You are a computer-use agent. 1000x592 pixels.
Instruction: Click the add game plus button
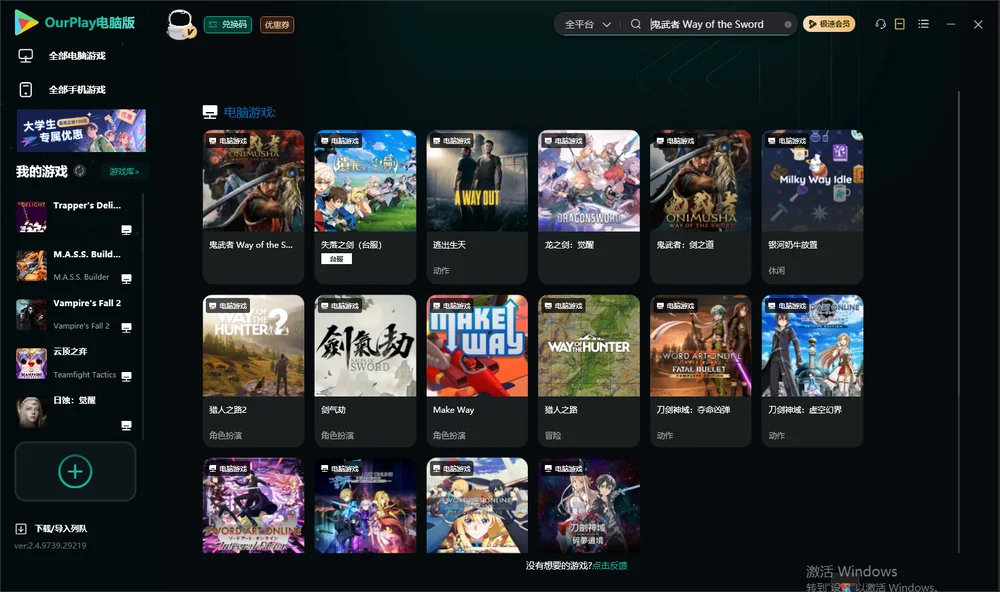tap(75, 471)
